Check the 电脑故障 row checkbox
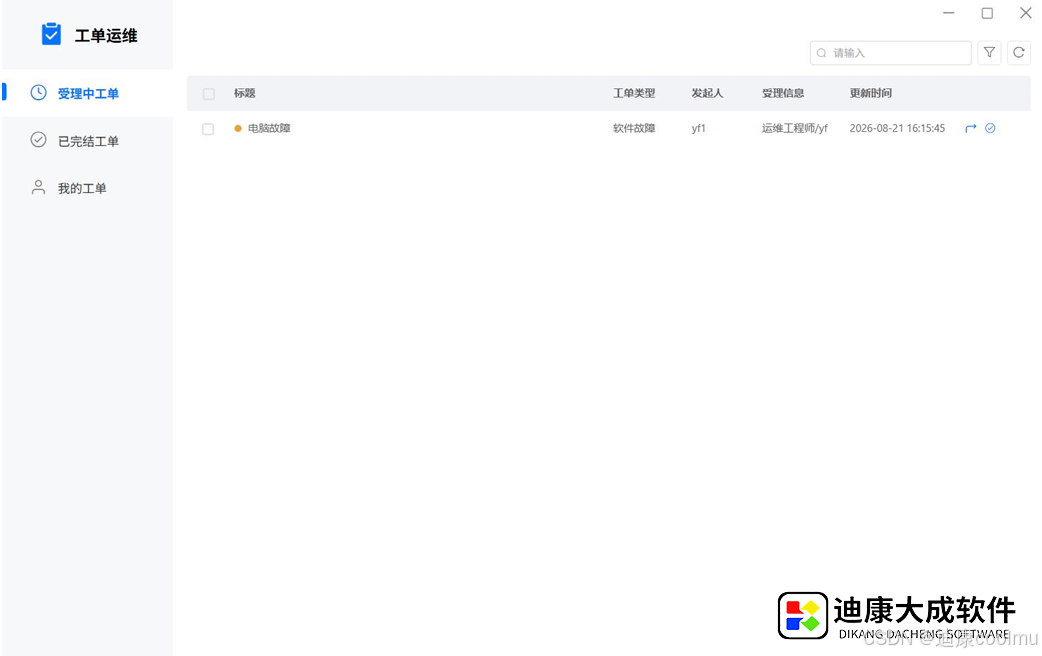The image size is (1042, 656). (x=208, y=129)
